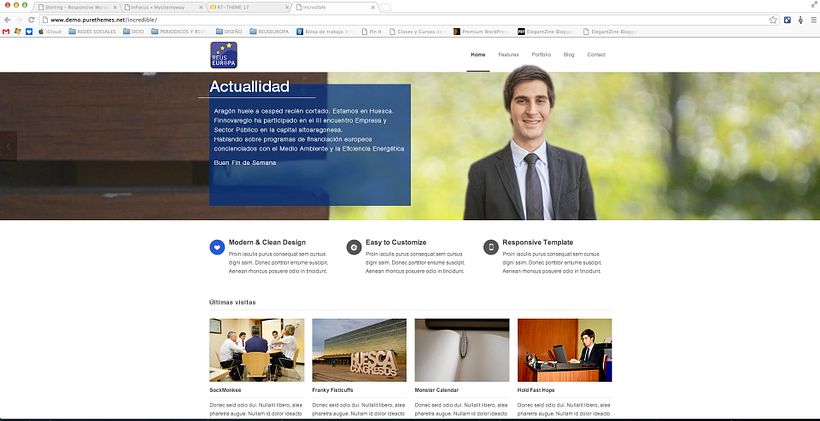The width and height of the screenshot is (820, 421).
Task: Open the first ElegantZine Blogger bookmark
Action: pos(546,31)
